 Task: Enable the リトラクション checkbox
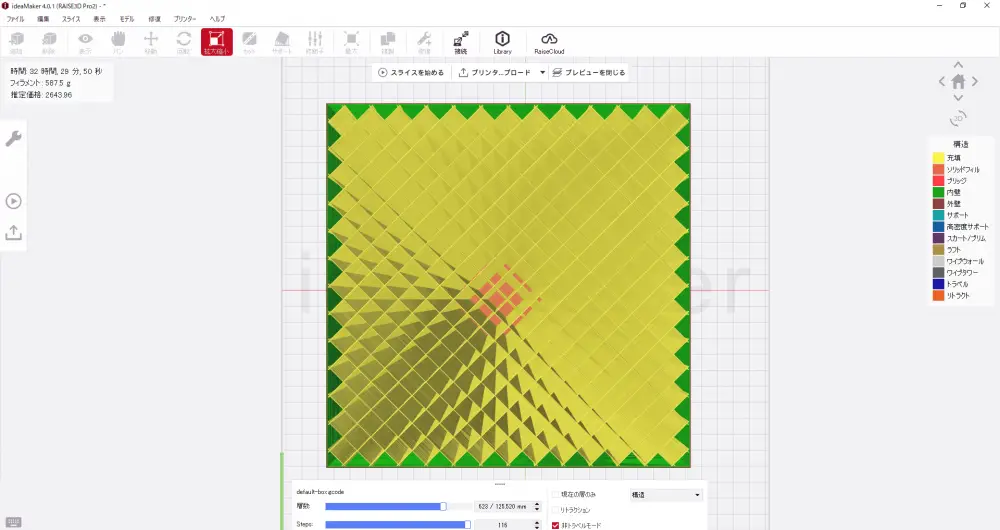click(556, 510)
